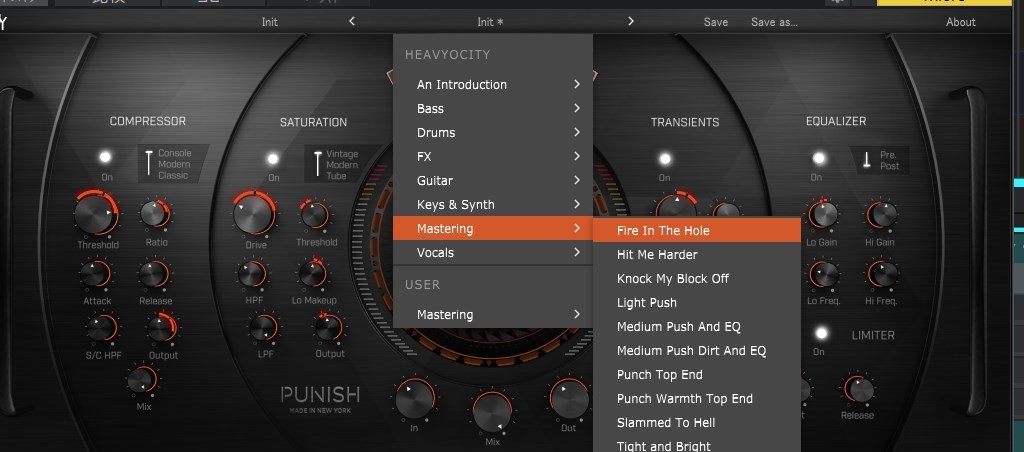The height and width of the screenshot is (452, 1024).
Task: Click the Saturation Drive knob
Action: click(254, 214)
